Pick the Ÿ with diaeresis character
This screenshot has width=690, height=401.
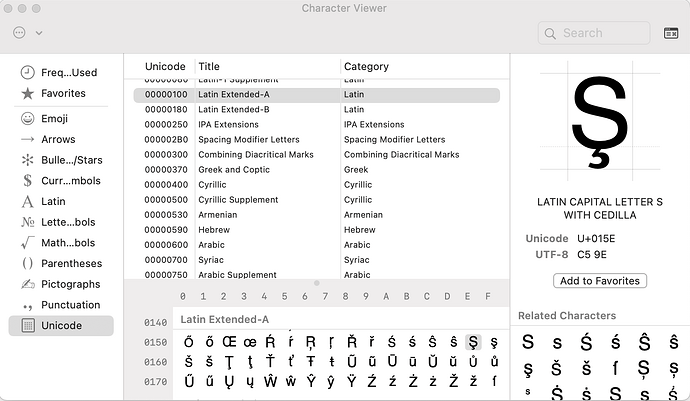point(351,382)
